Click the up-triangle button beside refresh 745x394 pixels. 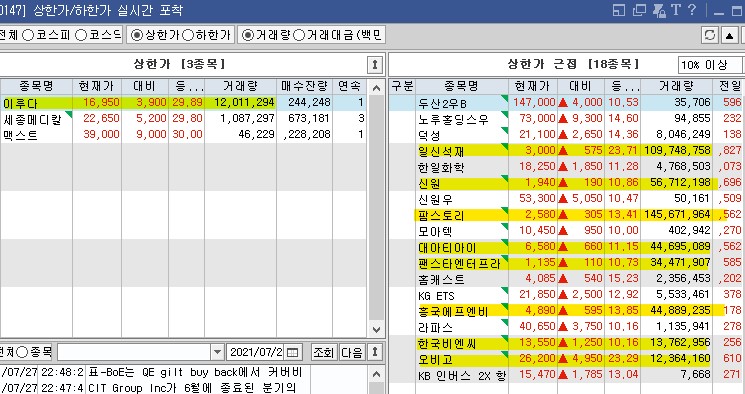[730, 35]
